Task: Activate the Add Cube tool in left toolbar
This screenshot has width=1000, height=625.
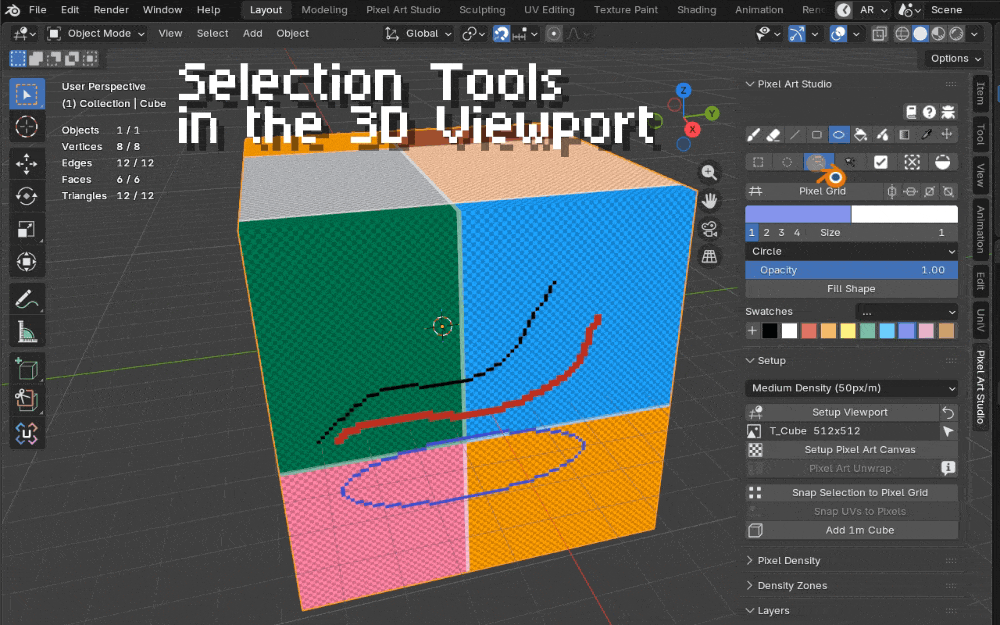Action: [26, 369]
